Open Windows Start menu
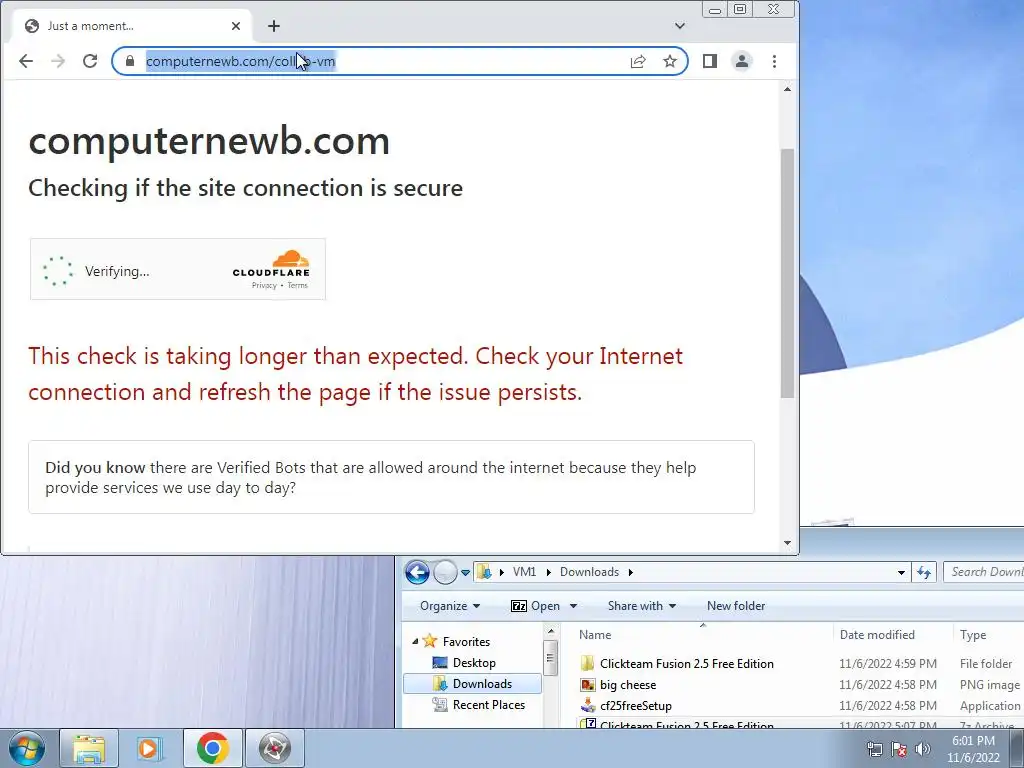1024x768 pixels. point(27,748)
